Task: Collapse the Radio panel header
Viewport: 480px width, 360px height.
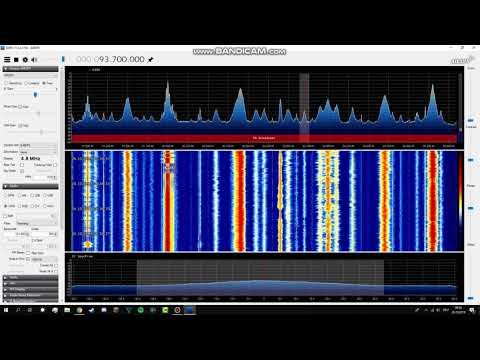Action: tap(31, 186)
